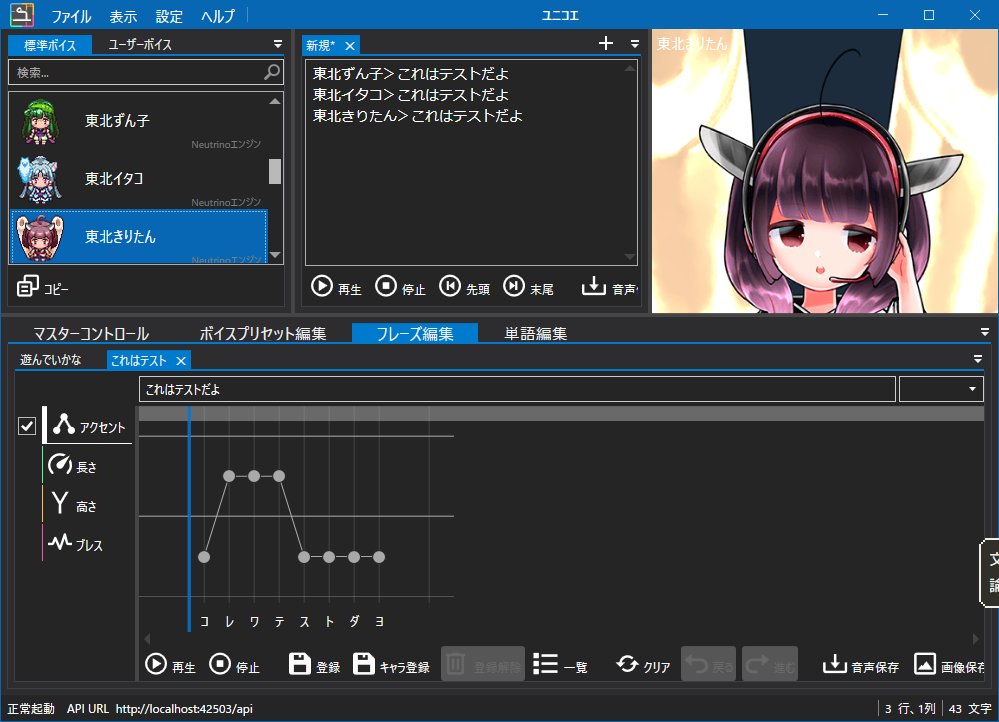Click the graph horizontal scroll-left arrow
Viewport: 999px width, 722px height.
pyautogui.click(x=147, y=639)
